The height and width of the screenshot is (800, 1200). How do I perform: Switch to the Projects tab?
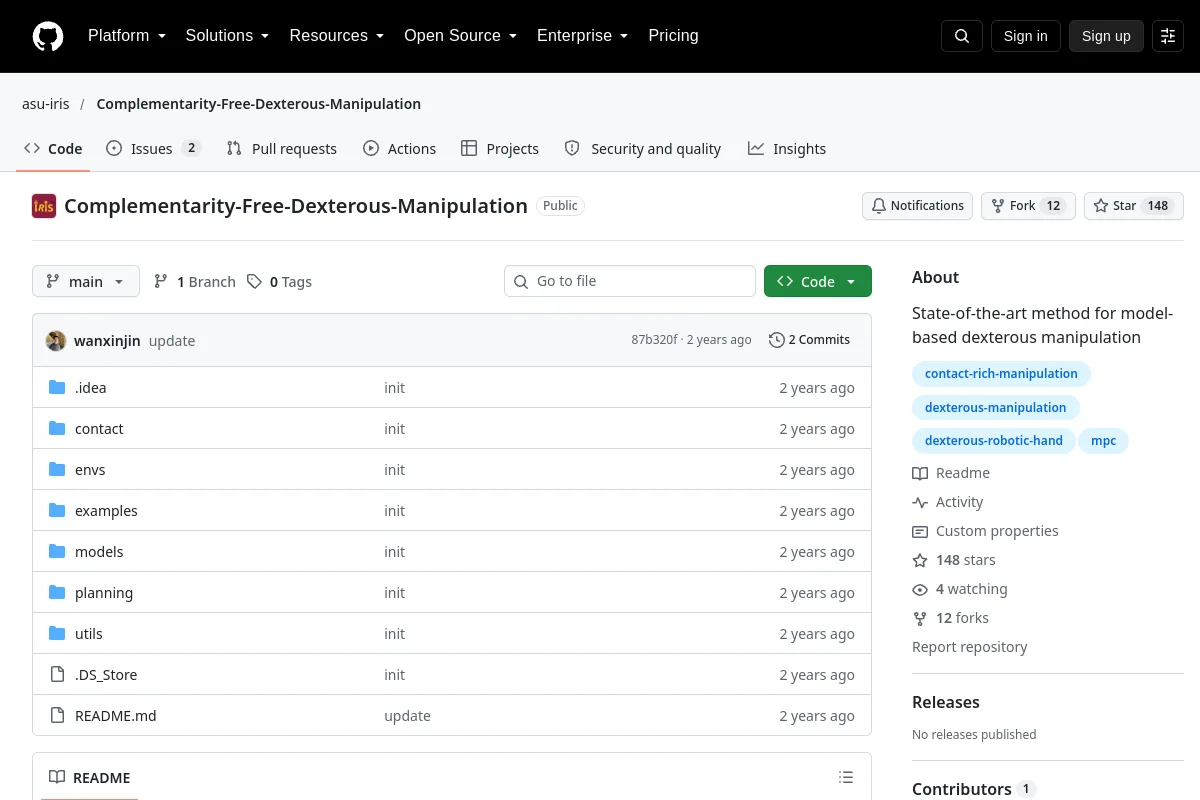pyautogui.click(x=500, y=148)
